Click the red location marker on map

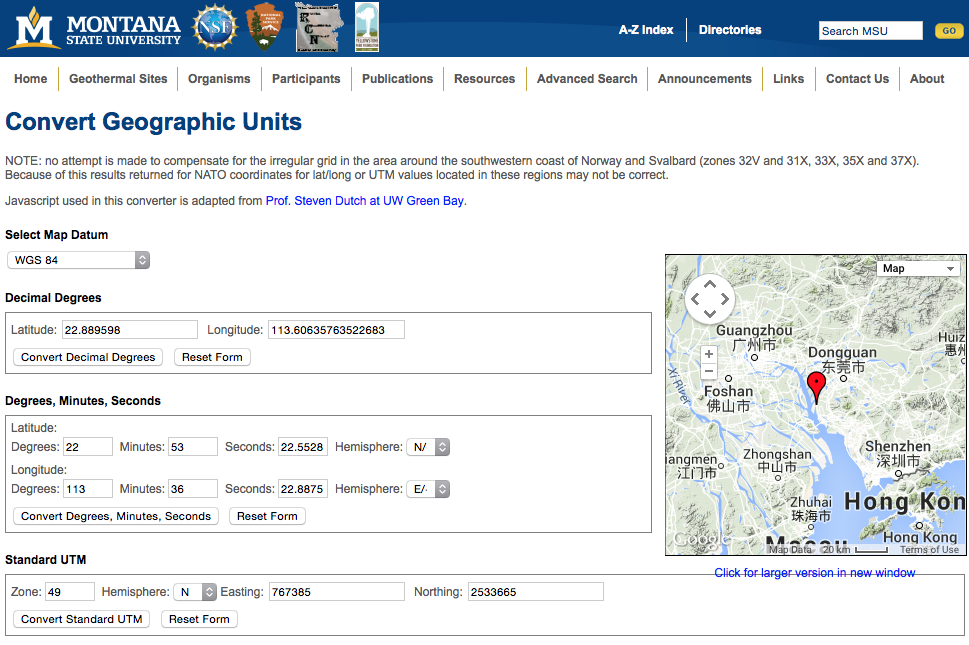point(816,387)
